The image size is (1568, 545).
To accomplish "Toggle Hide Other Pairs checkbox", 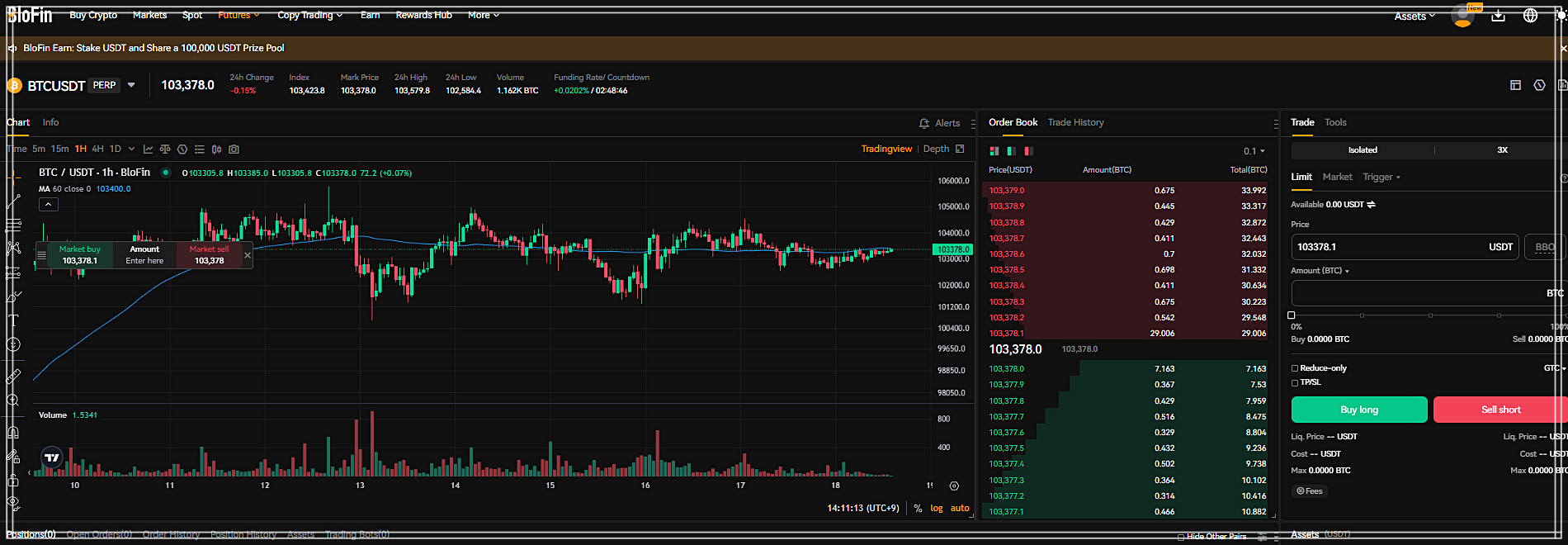I will 1181,537.
